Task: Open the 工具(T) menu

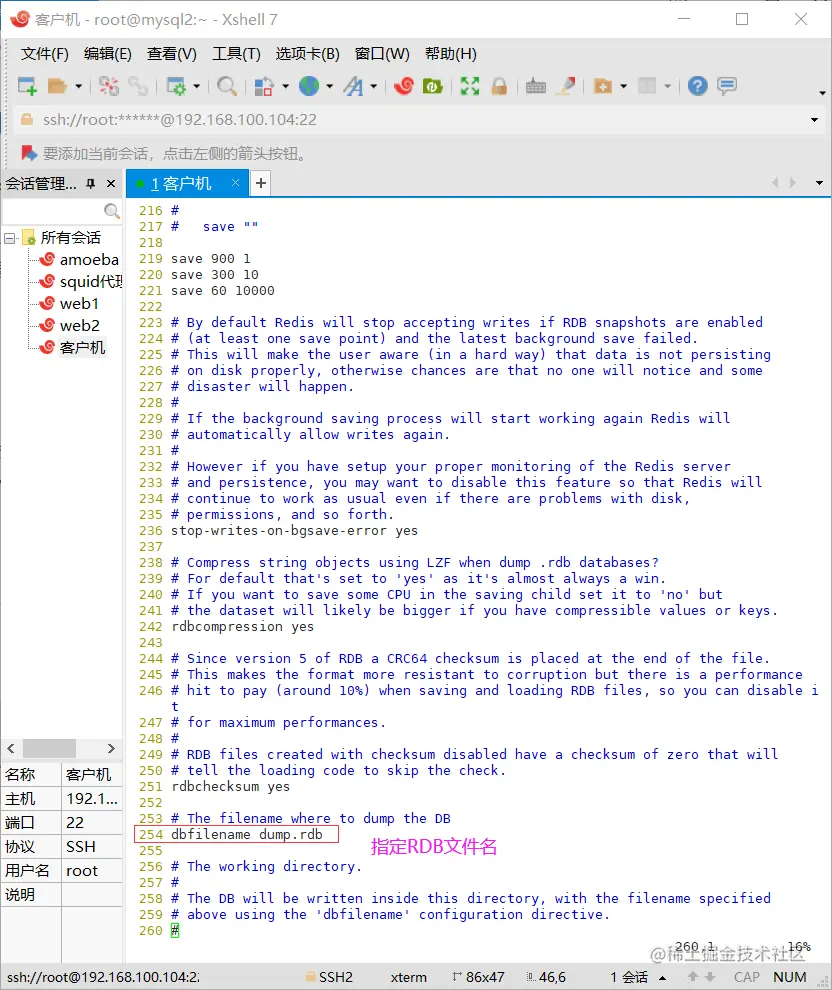Action: coord(236,54)
